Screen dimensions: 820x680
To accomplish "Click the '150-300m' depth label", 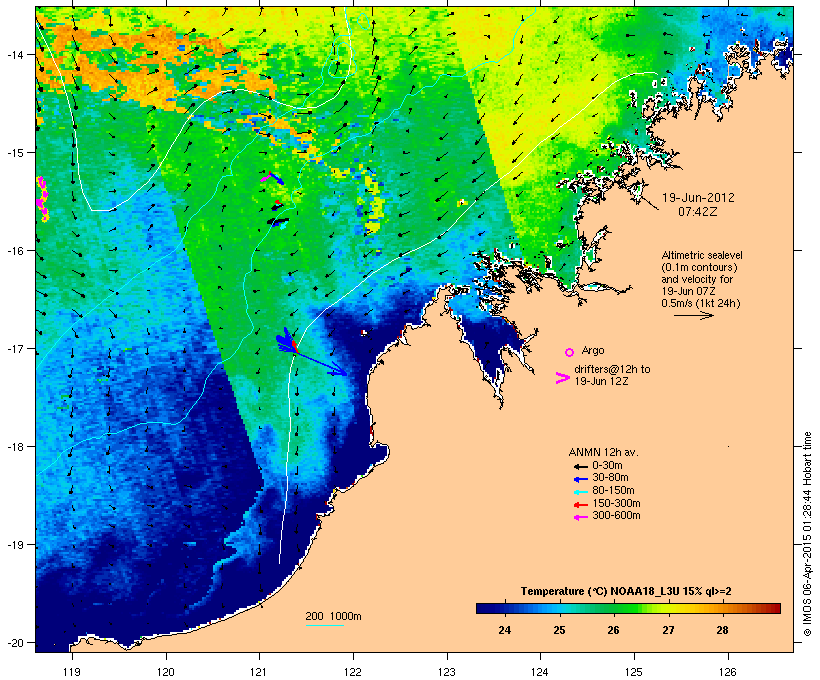I will pos(616,503).
